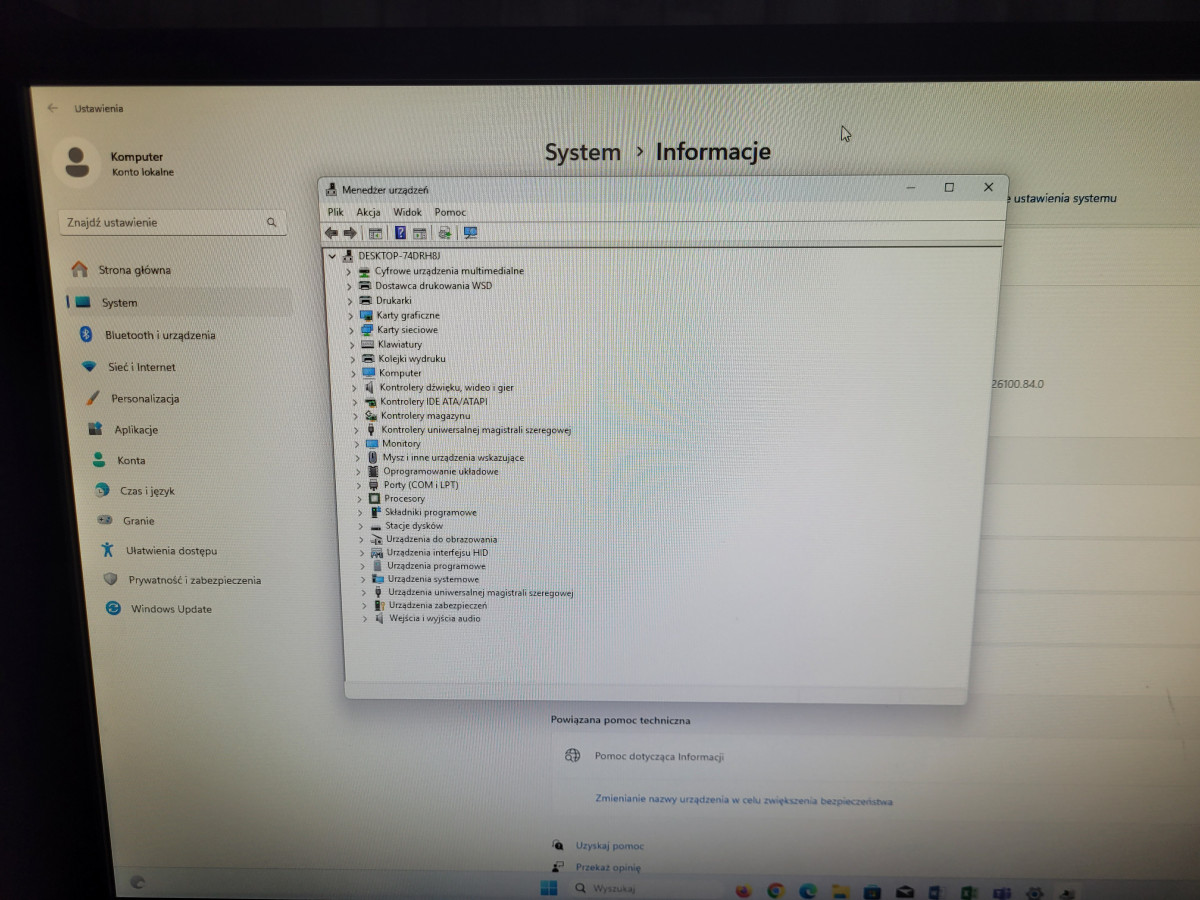Image resolution: width=1200 pixels, height=900 pixels.
Task: Open the Akcja menu
Action: tap(368, 212)
